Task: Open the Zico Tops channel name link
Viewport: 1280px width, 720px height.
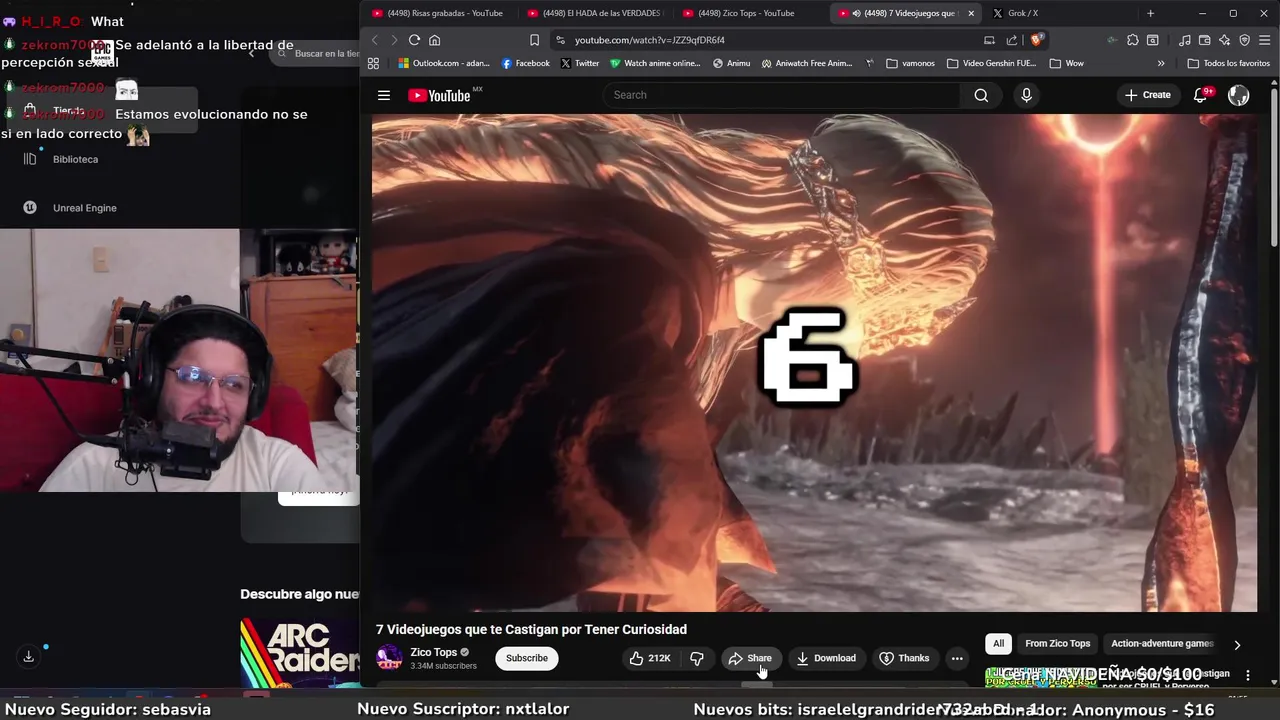Action: pyautogui.click(x=433, y=652)
